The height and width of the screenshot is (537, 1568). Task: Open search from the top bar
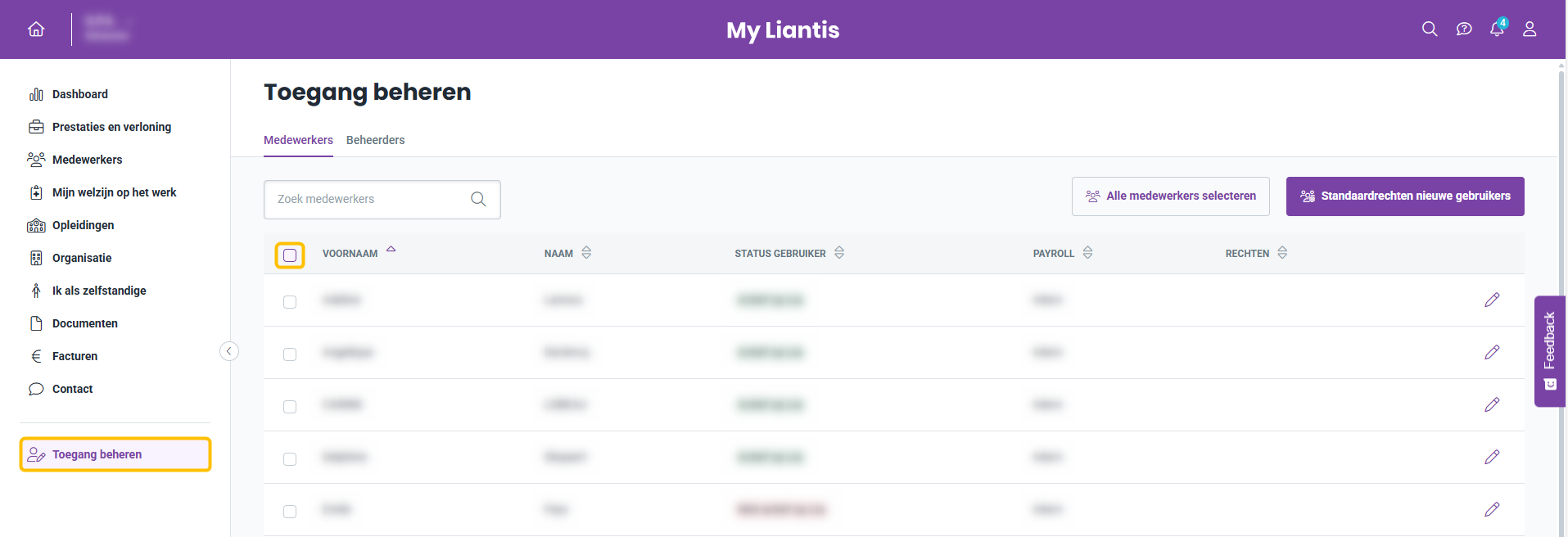(x=1430, y=29)
